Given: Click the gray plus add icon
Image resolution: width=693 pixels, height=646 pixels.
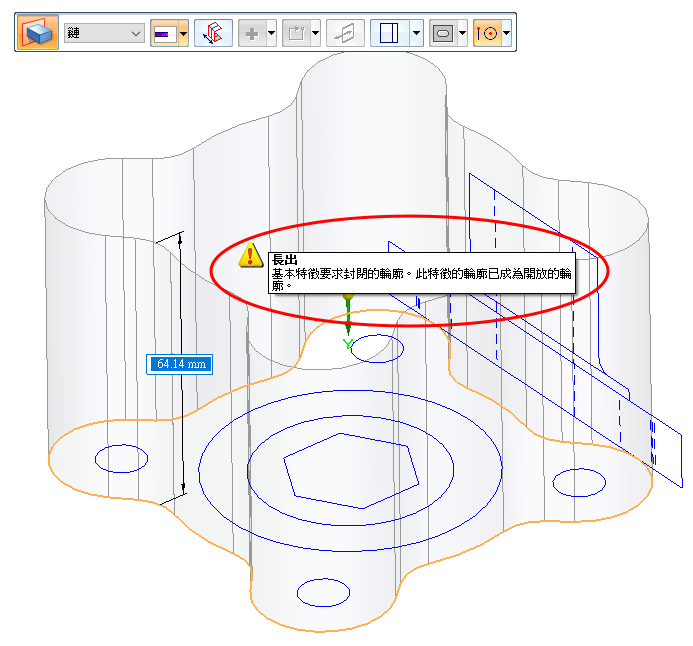Looking at the screenshot, I should click(252, 33).
